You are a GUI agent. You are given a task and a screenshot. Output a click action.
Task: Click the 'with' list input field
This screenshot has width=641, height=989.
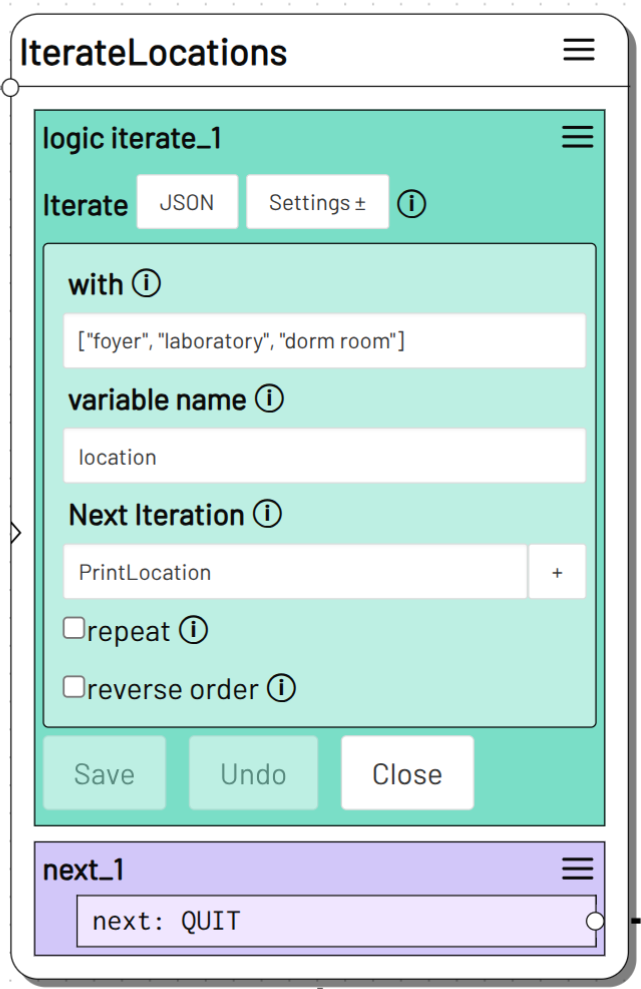point(324,342)
